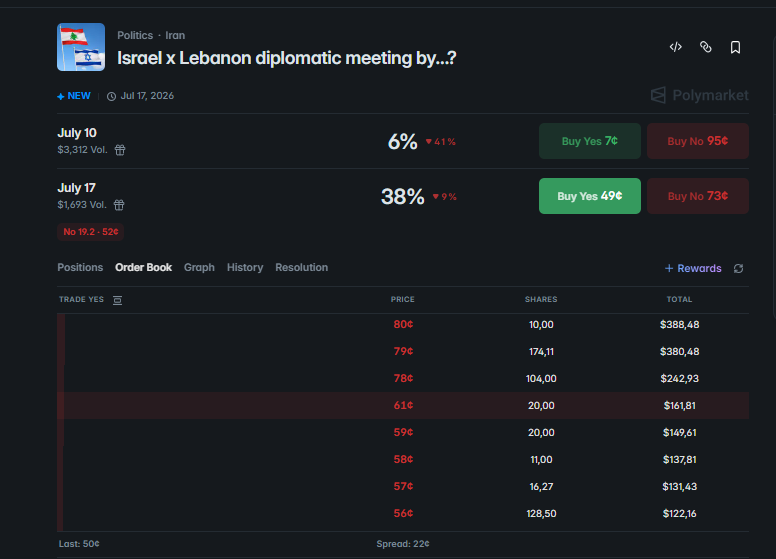This screenshot has height=559, width=776.
Task: Click the market title heading
Action: point(287,58)
